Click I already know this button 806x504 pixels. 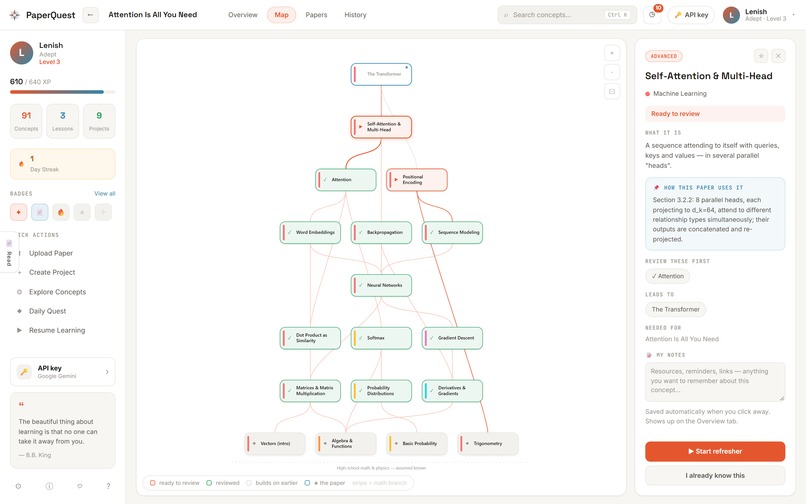click(x=715, y=476)
